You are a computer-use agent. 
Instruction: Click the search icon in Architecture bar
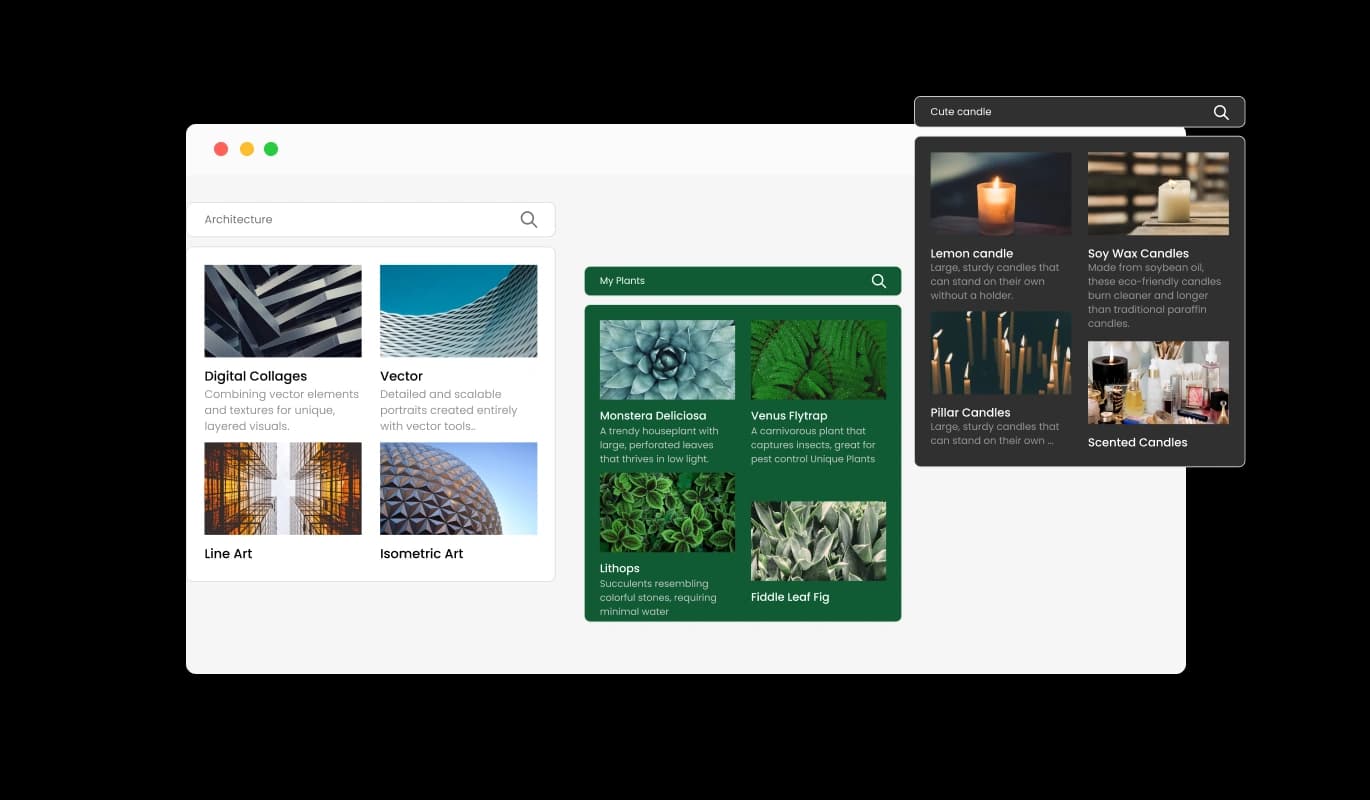pos(529,219)
